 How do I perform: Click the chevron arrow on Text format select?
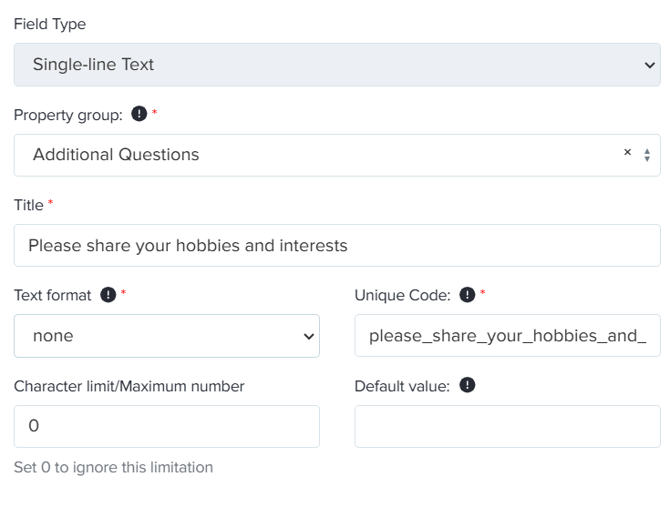308,337
